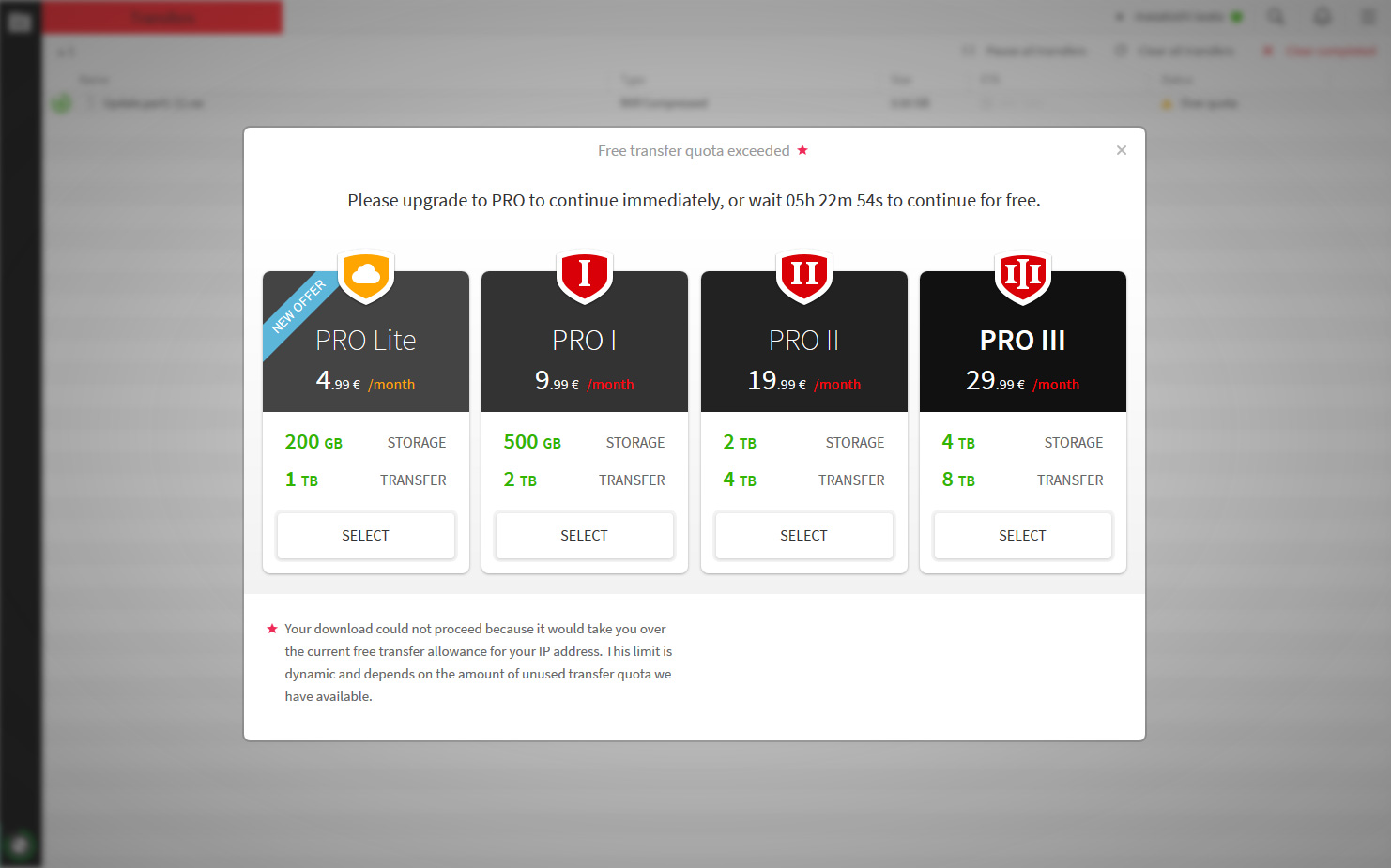Click the PRO I plan title
The width and height of the screenshot is (1391, 868).
point(585,340)
